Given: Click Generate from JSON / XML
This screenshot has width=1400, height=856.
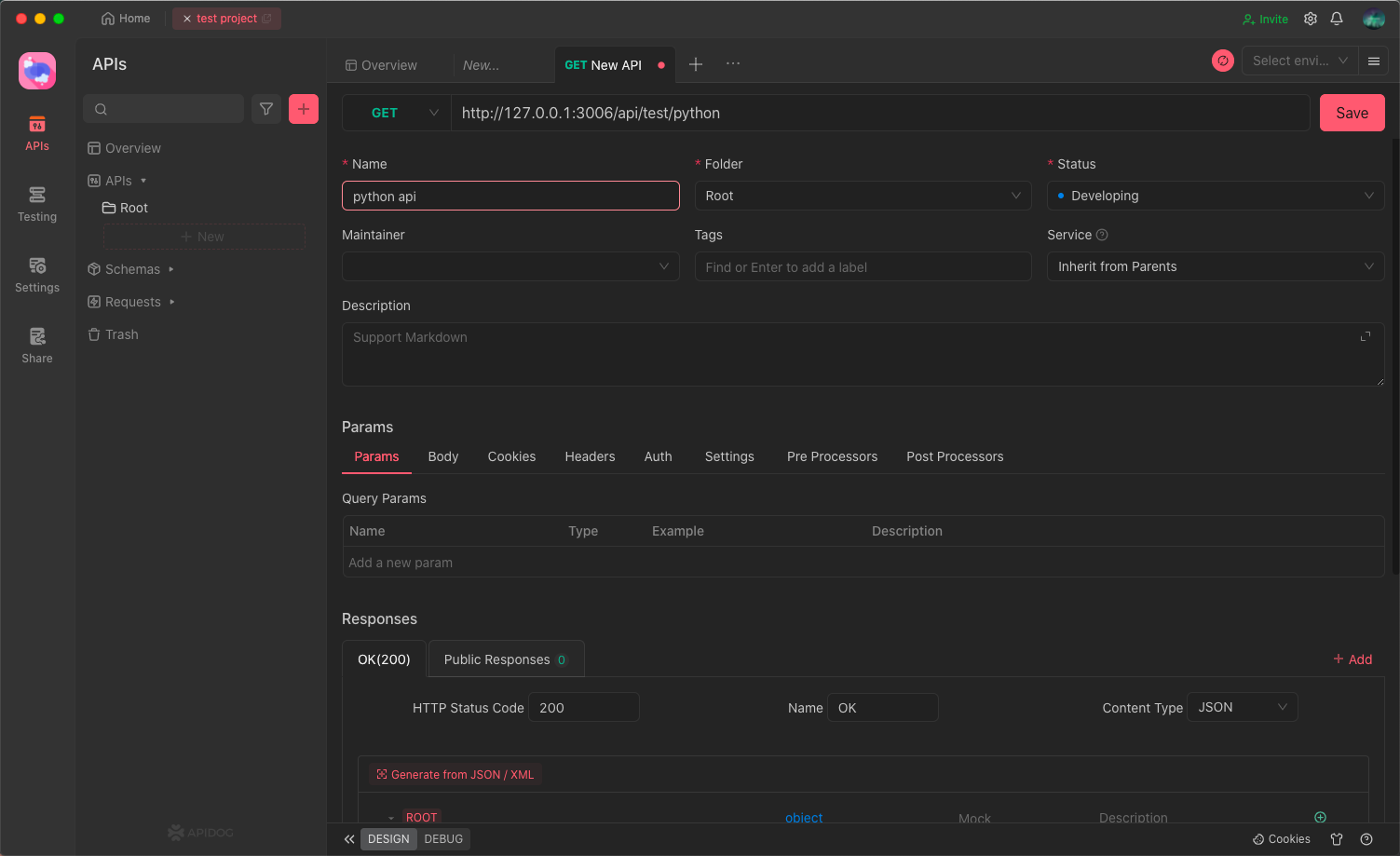Looking at the screenshot, I should [x=455, y=774].
